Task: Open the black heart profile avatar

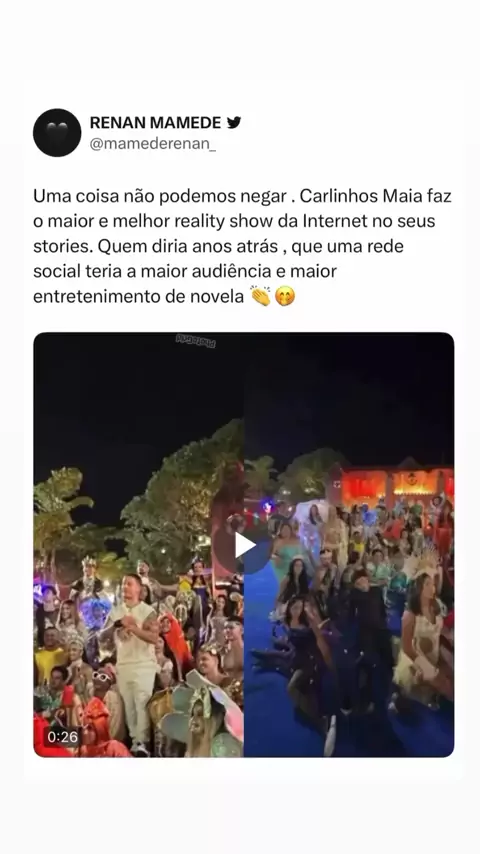Action: pyautogui.click(x=57, y=132)
